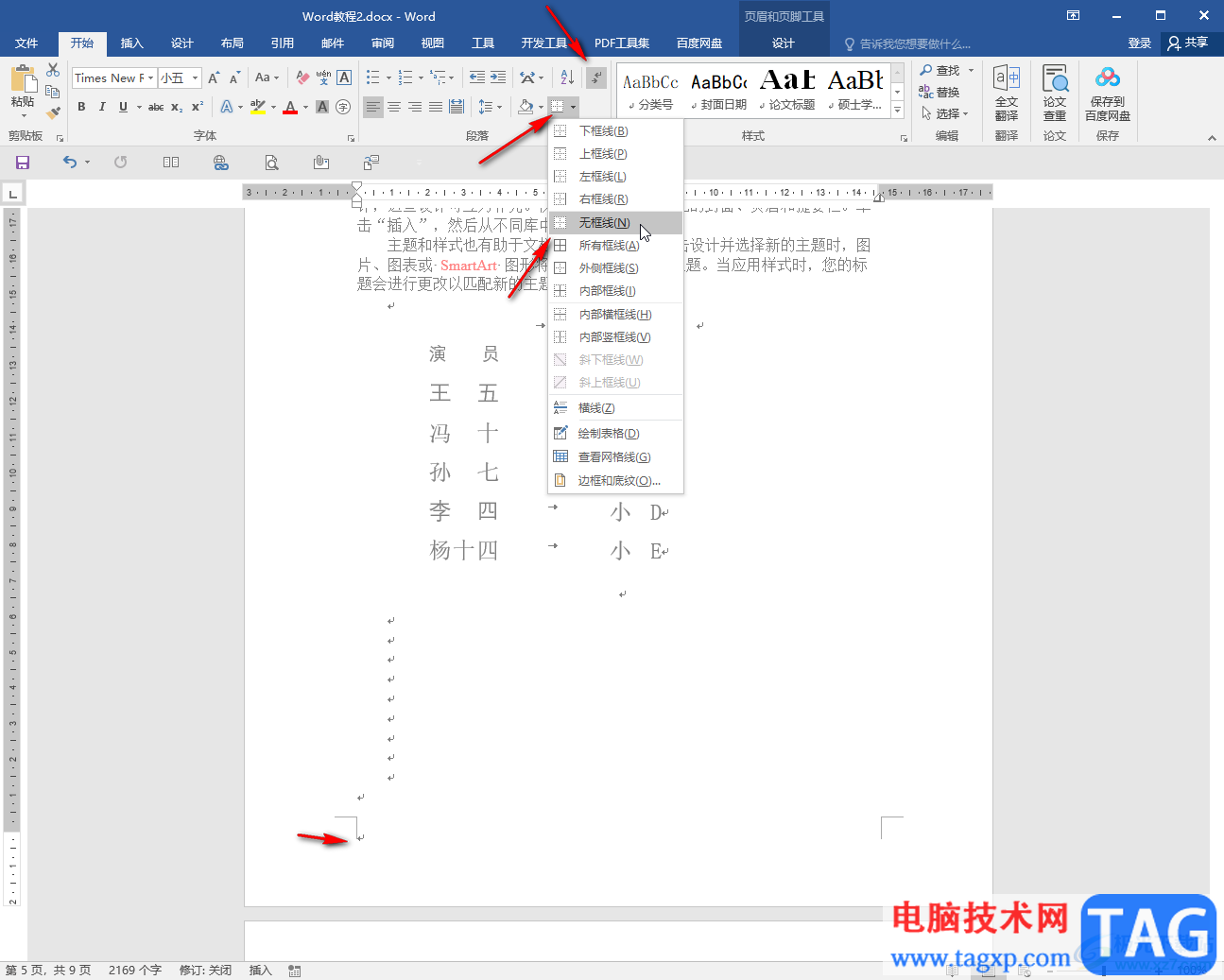Viewport: 1224px width, 980px height.
Task: Open change case Aa dropdown
Action: [267, 77]
